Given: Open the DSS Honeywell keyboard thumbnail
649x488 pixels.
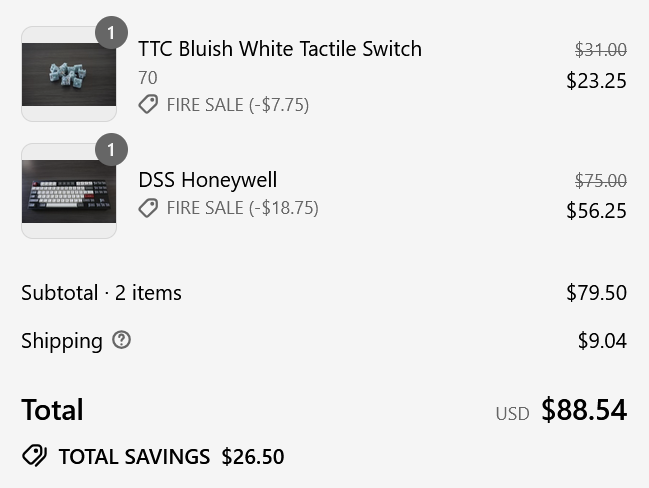Looking at the screenshot, I should point(69,191).
